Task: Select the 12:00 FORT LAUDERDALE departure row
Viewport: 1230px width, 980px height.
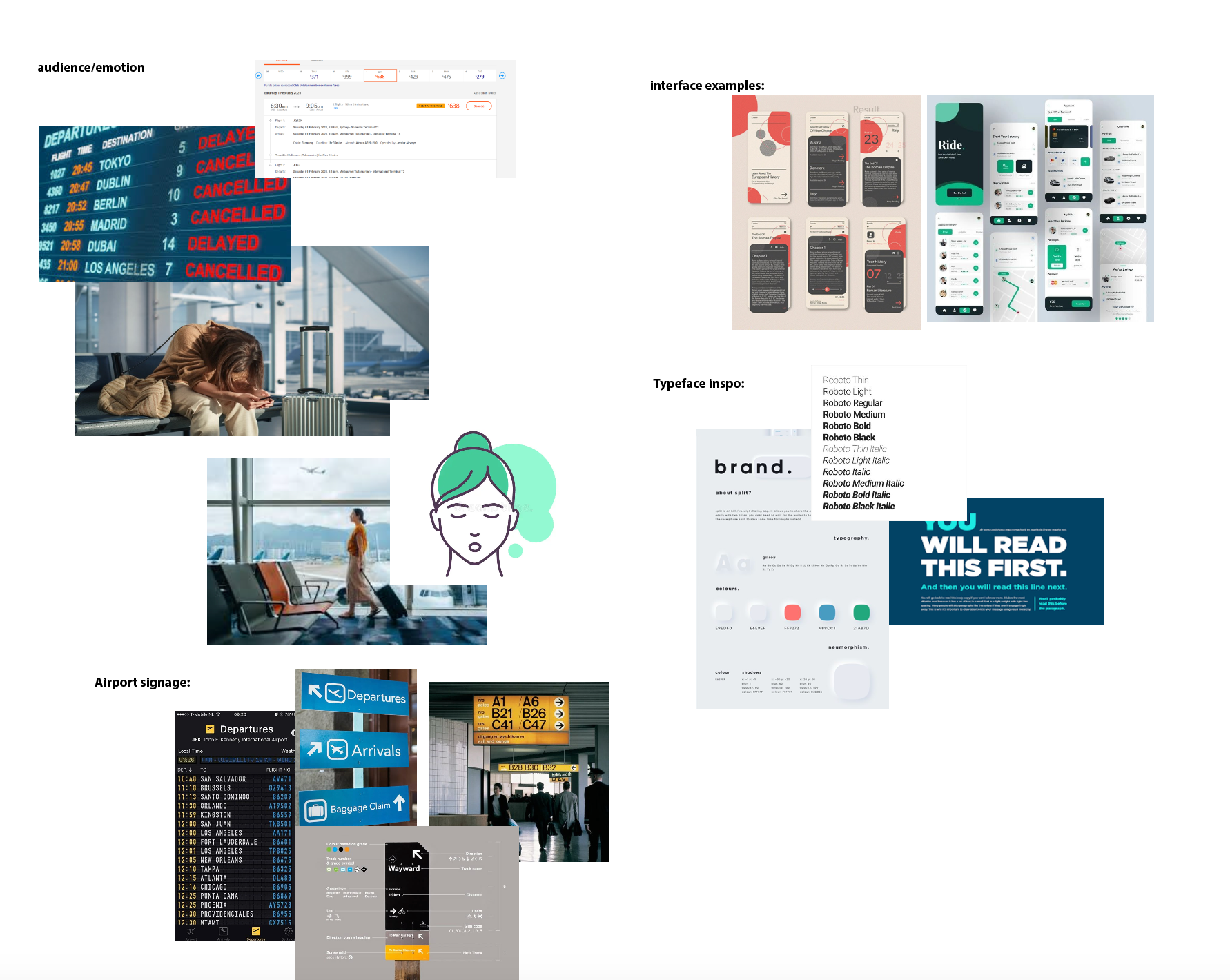Action: click(235, 842)
